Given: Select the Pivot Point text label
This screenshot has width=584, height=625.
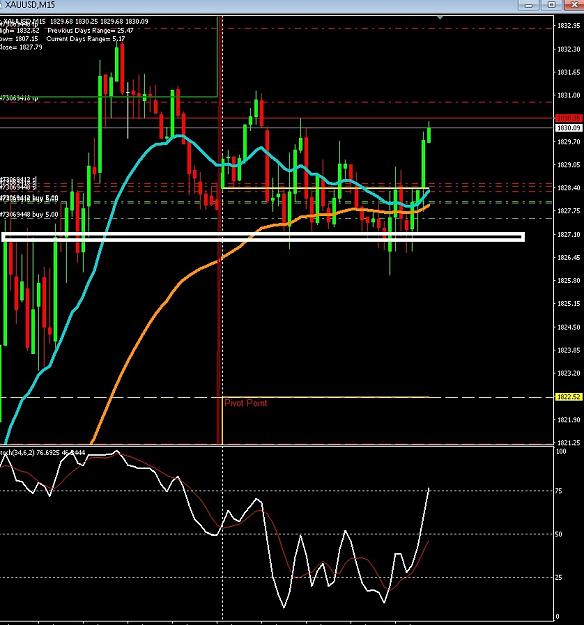Looking at the screenshot, I should [x=246, y=403].
